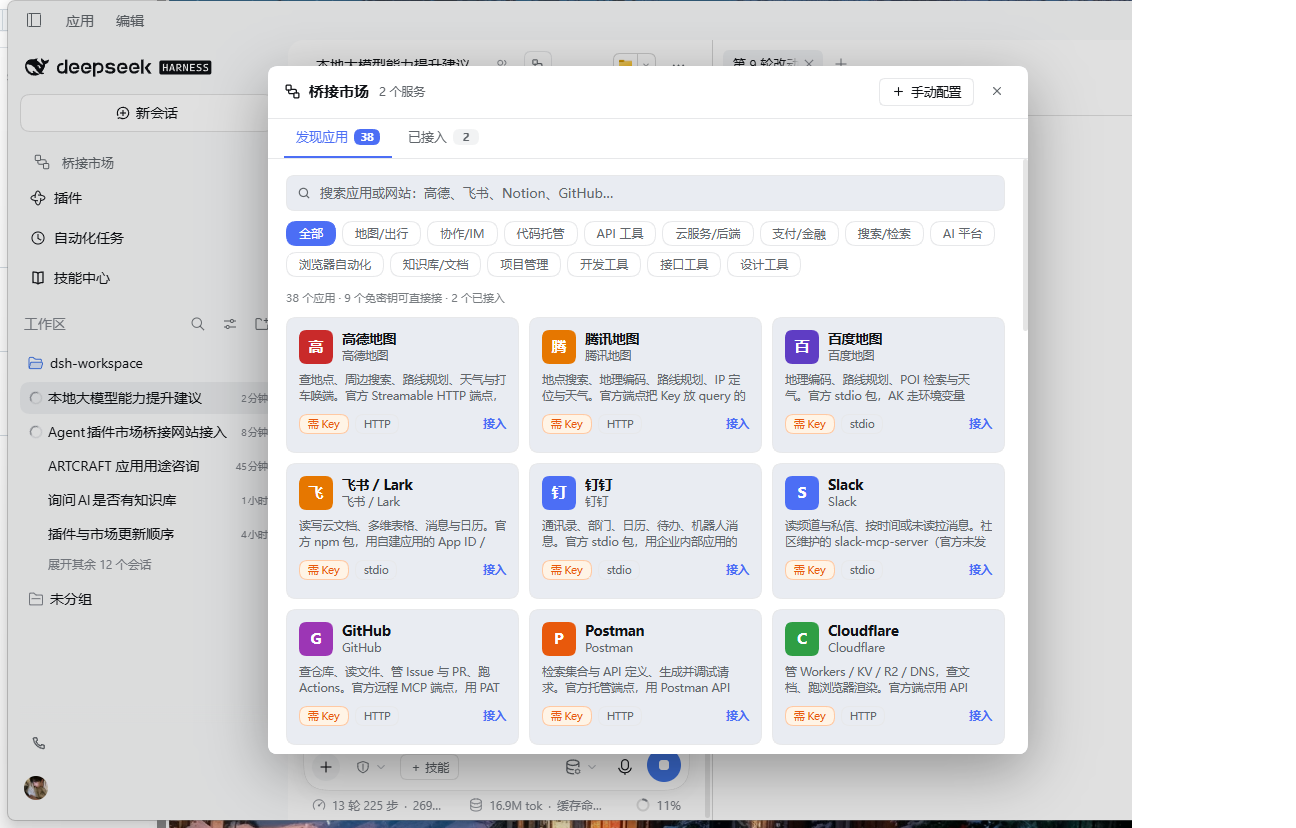Start a 新会话
The image size is (1296, 828).
click(147, 113)
